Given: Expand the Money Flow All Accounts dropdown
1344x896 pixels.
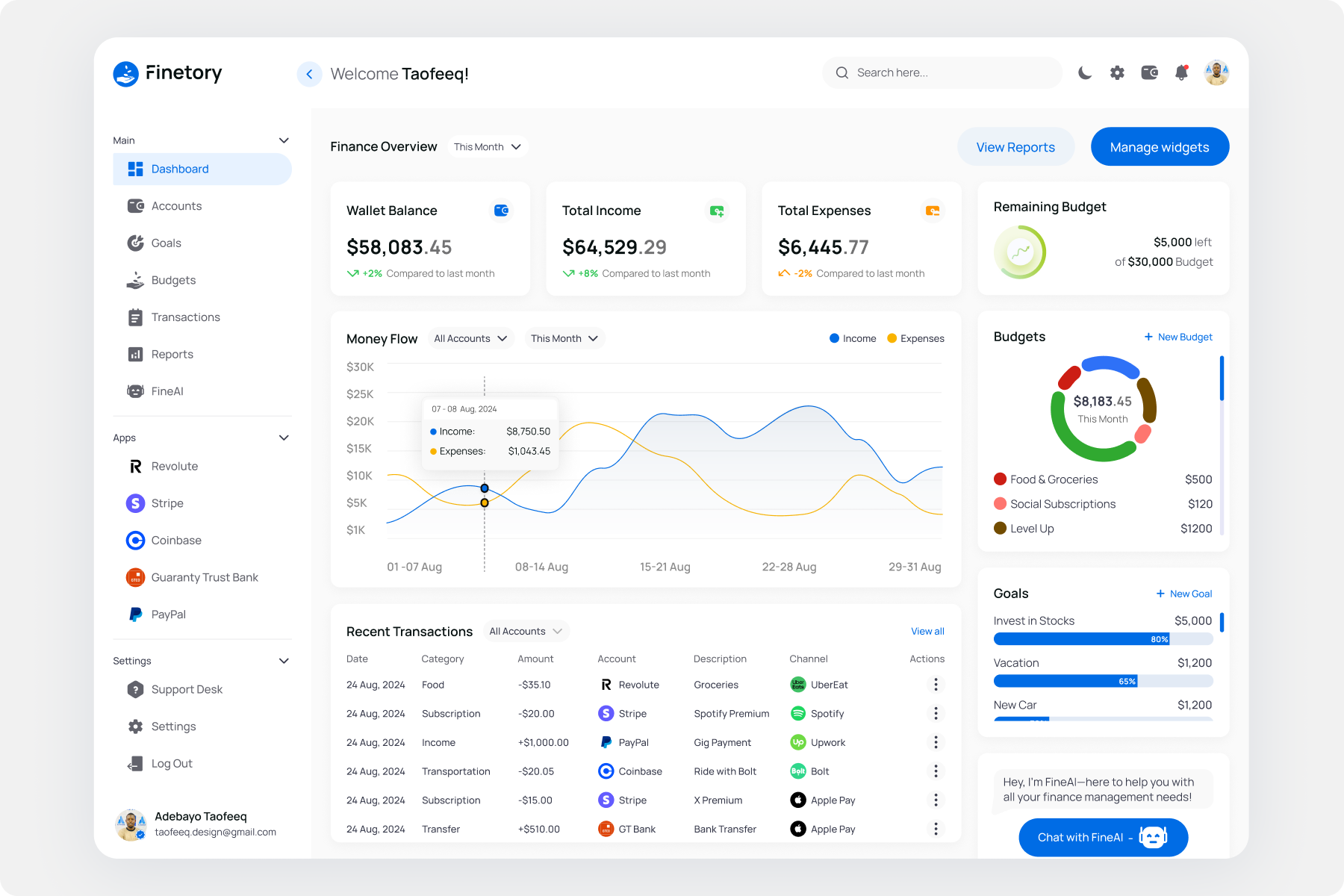Looking at the screenshot, I should pyautogui.click(x=470, y=339).
